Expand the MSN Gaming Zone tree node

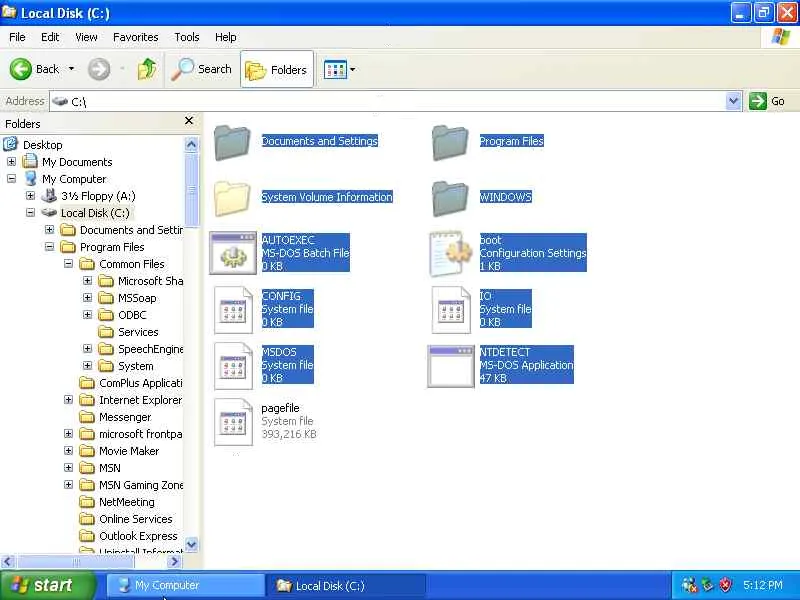pos(68,485)
